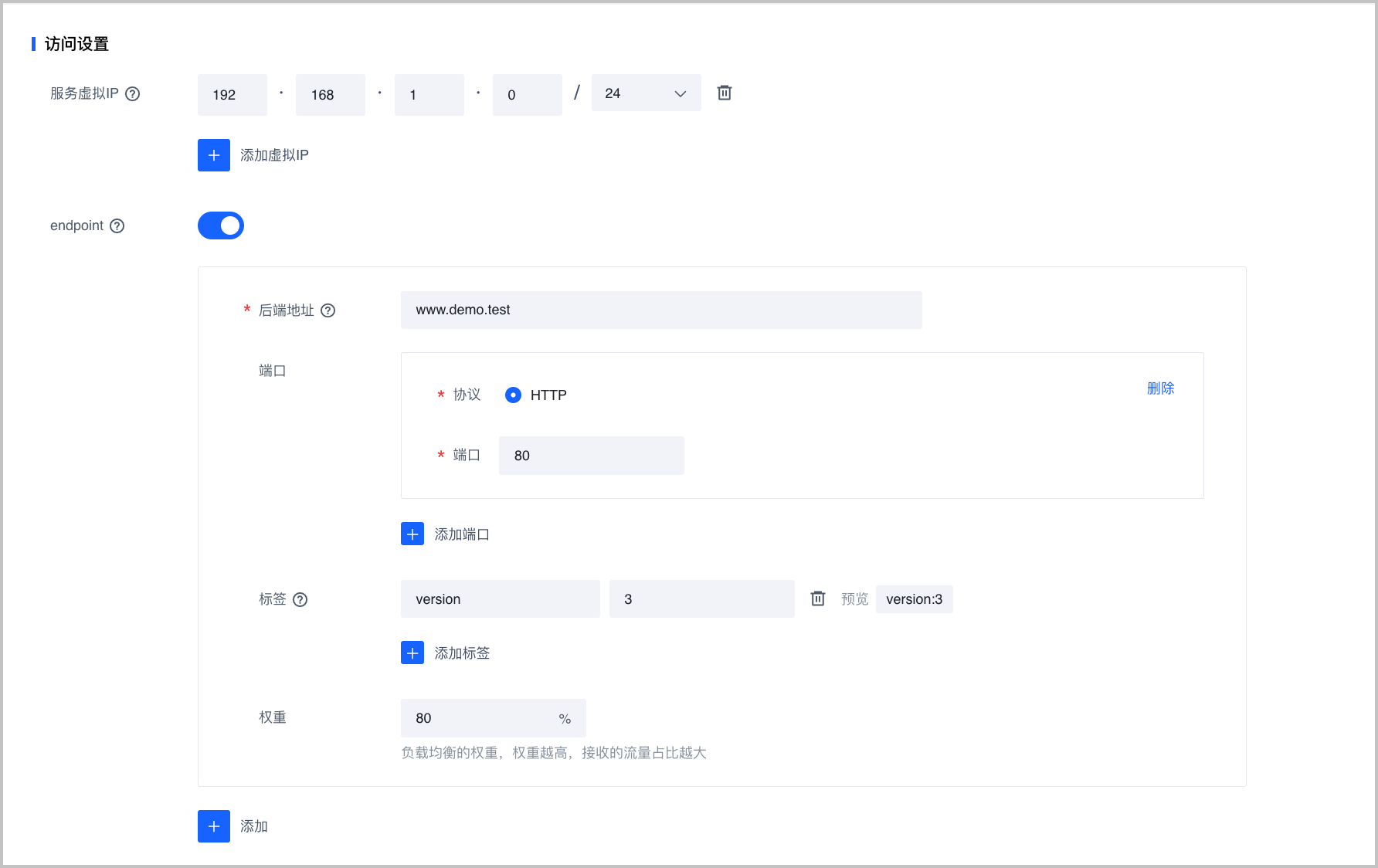Delete the virtual IP row with trash icon

click(x=724, y=93)
